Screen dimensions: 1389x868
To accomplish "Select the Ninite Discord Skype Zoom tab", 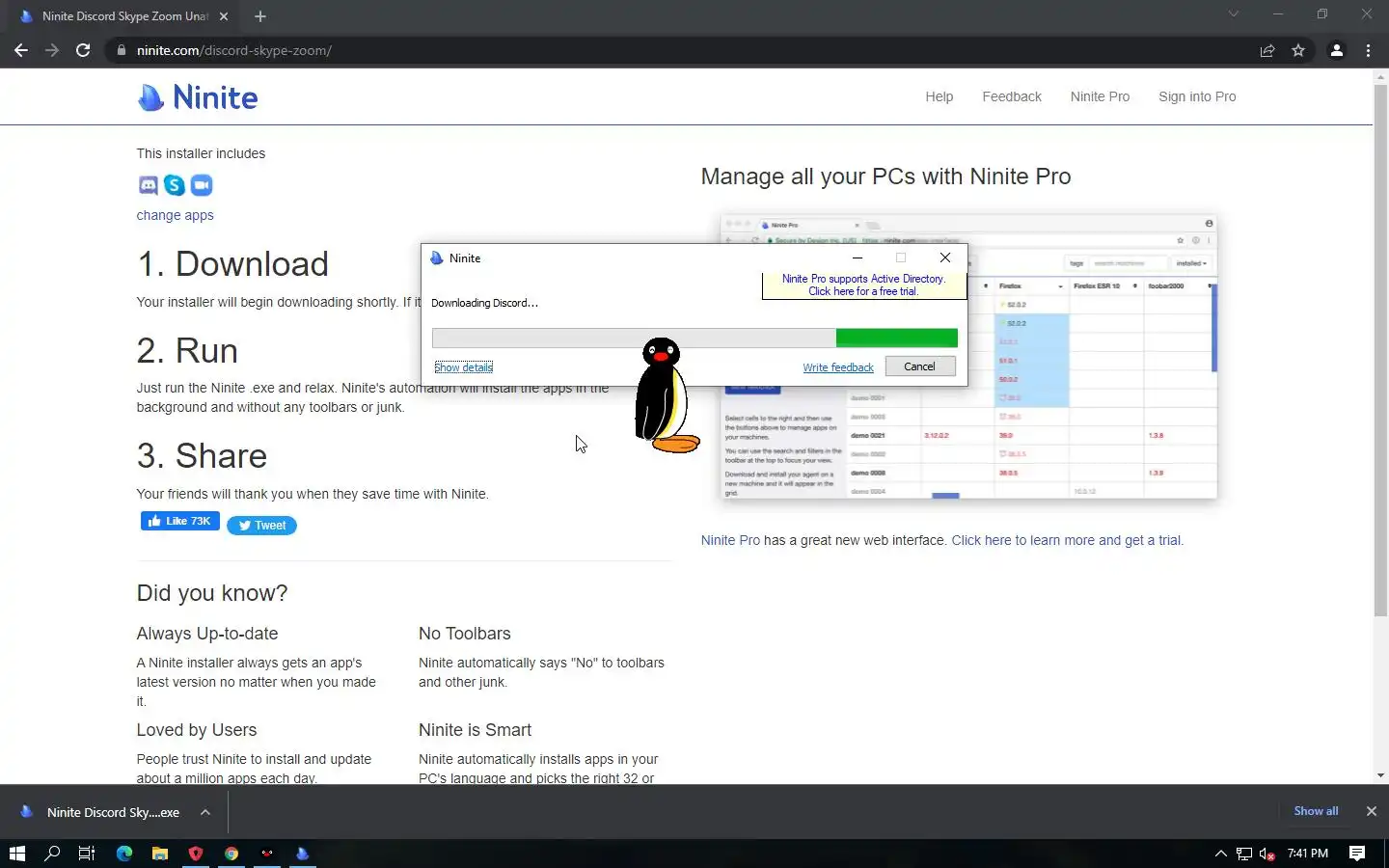I will [123, 16].
